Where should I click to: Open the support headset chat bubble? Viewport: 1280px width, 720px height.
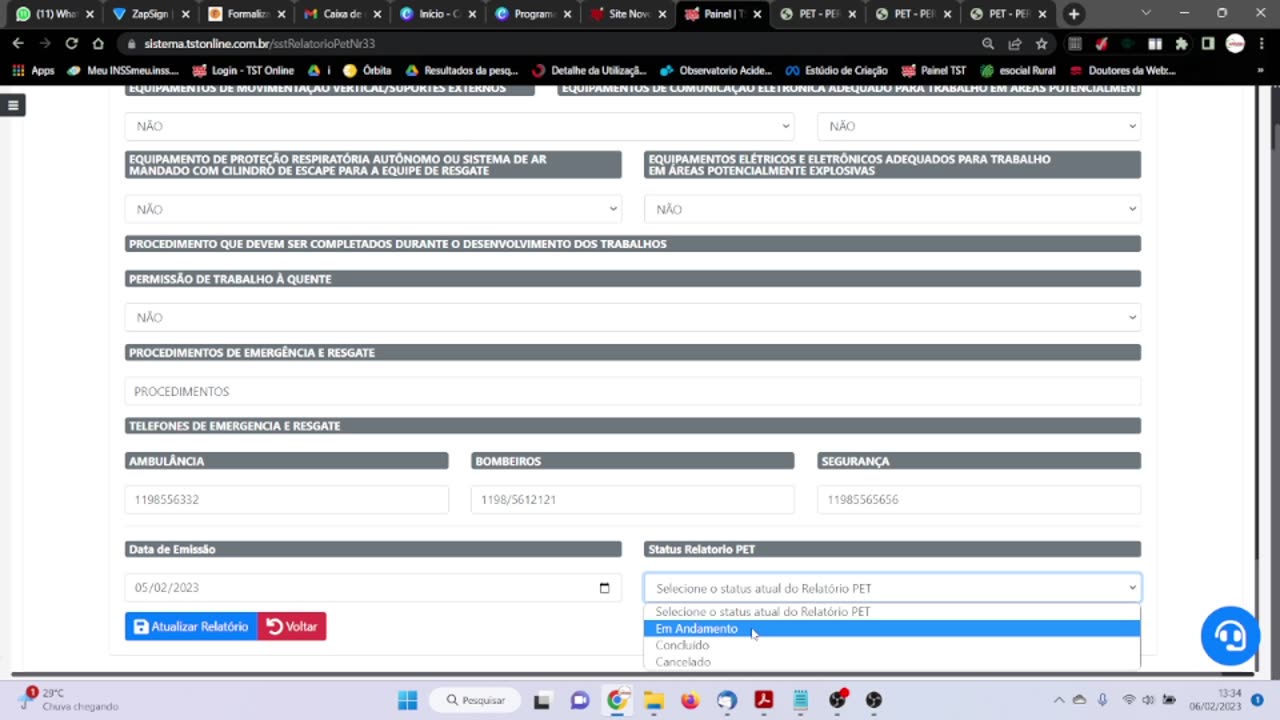pos(1230,635)
